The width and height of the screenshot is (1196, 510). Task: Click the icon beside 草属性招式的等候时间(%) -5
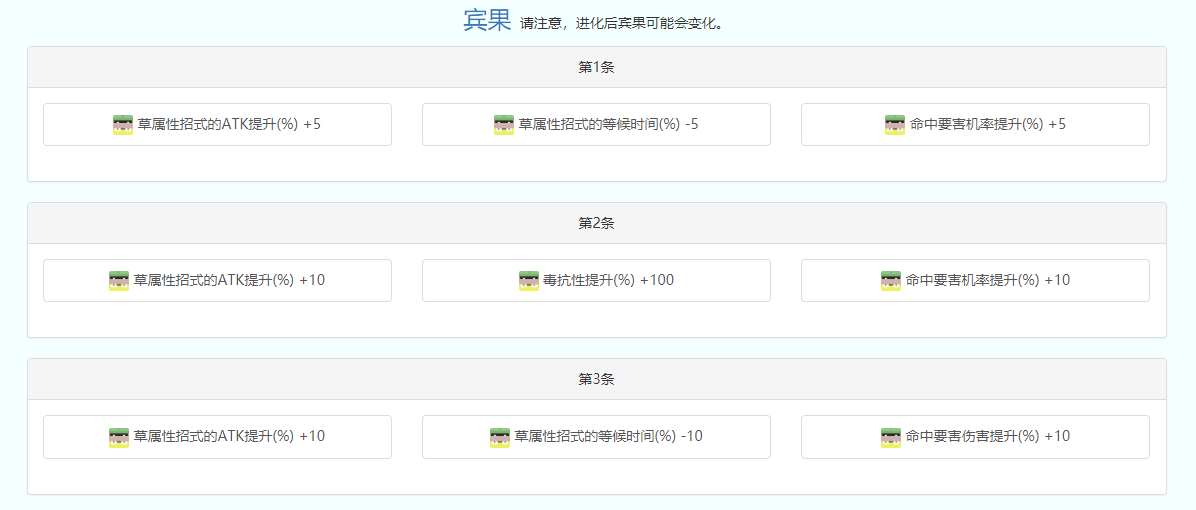(x=504, y=125)
